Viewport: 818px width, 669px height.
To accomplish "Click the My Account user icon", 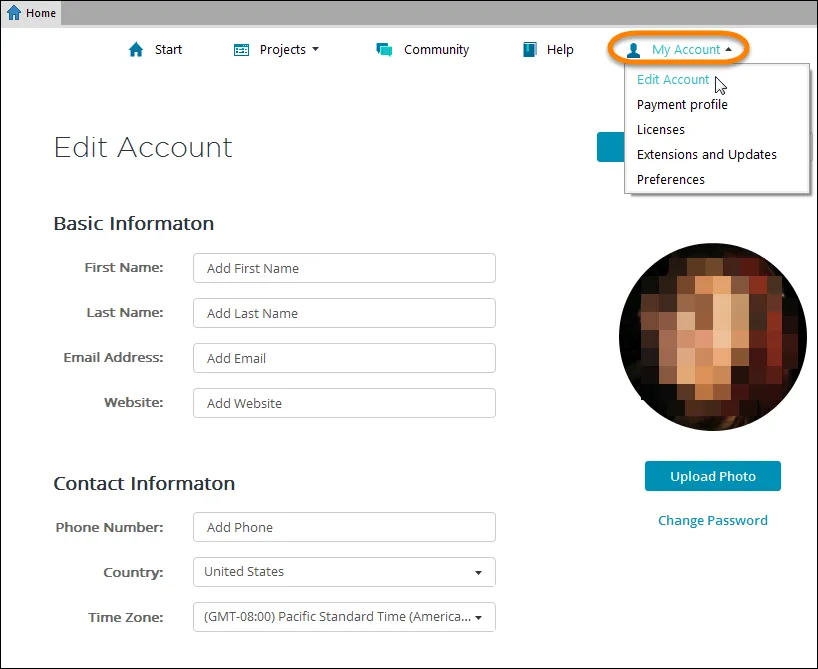I will click(633, 49).
